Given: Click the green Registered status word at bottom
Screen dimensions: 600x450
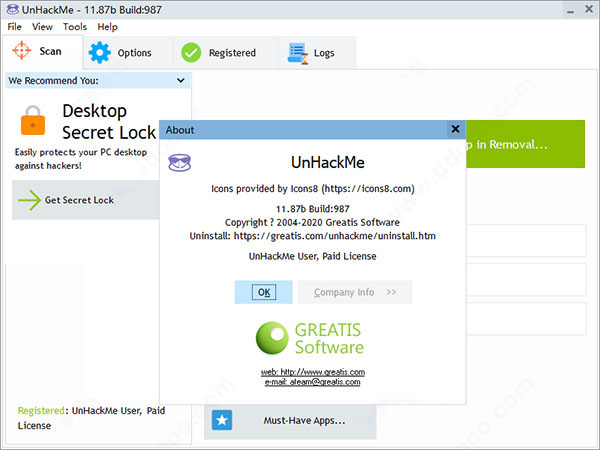Looking at the screenshot, I should click(x=41, y=411).
